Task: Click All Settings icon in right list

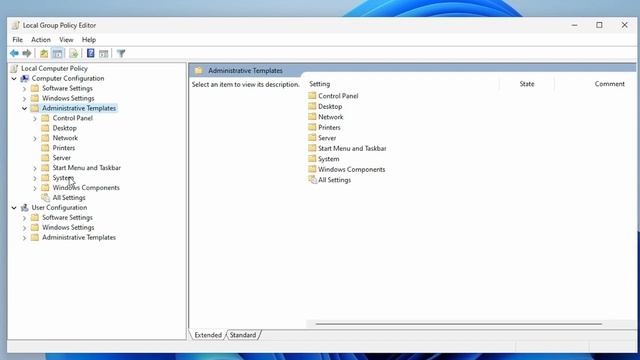Action: 313,180
